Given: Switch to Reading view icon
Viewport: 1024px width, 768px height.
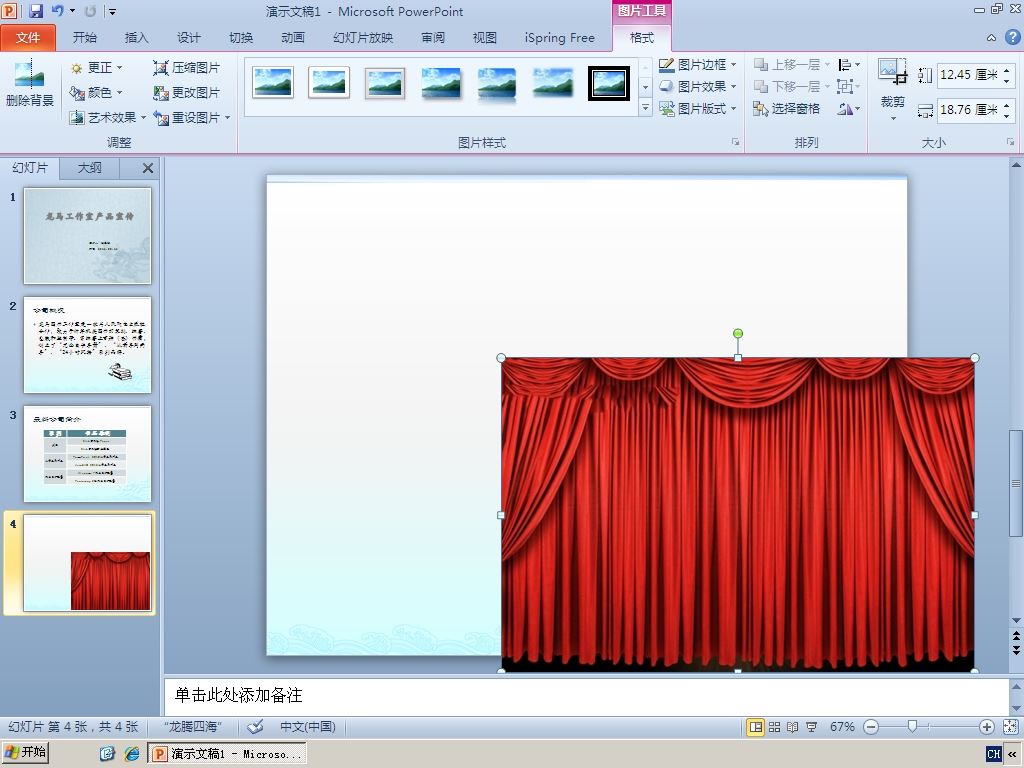Looking at the screenshot, I should coord(793,727).
